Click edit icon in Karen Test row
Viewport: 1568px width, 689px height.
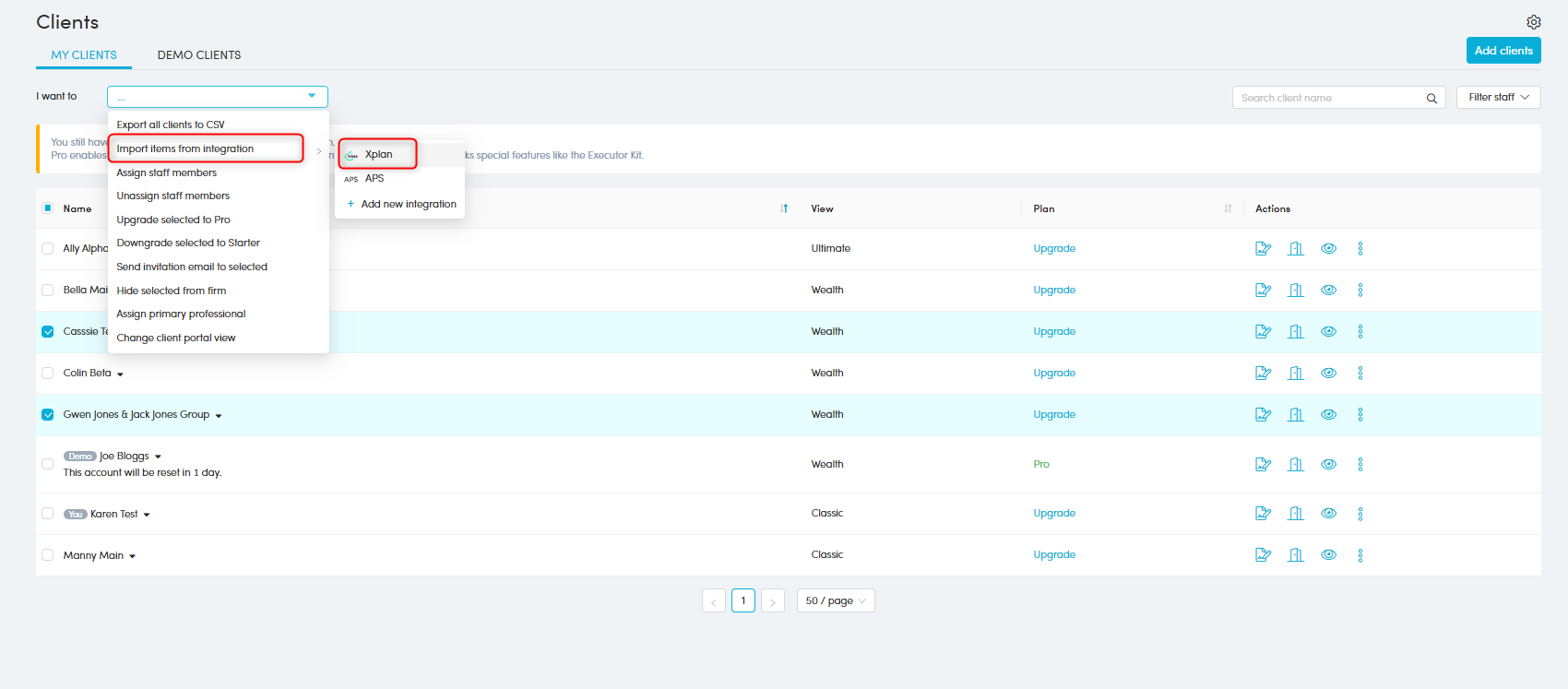click(x=1263, y=514)
